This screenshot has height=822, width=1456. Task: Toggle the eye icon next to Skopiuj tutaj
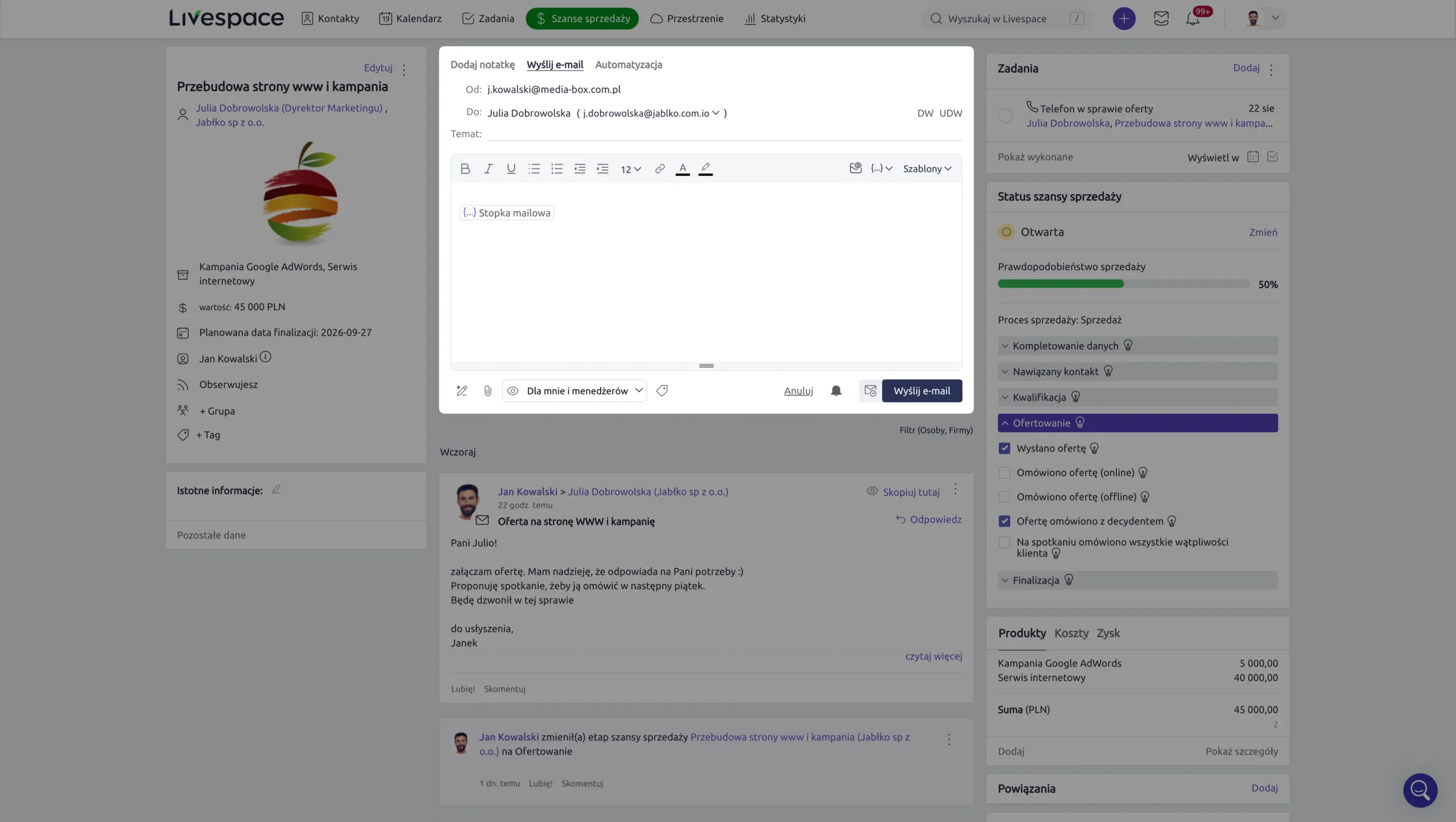(872, 491)
